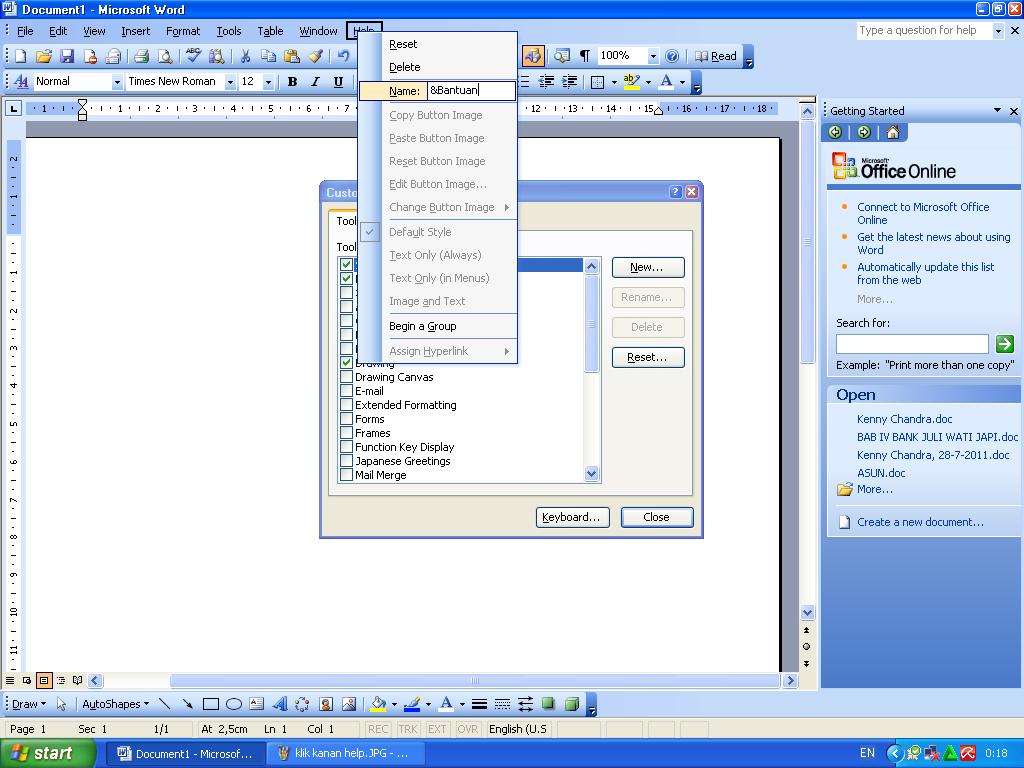Uncheck the Drawing toolbar checkbox
The height and width of the screenshot is (768, 1024).
[347, 362]
